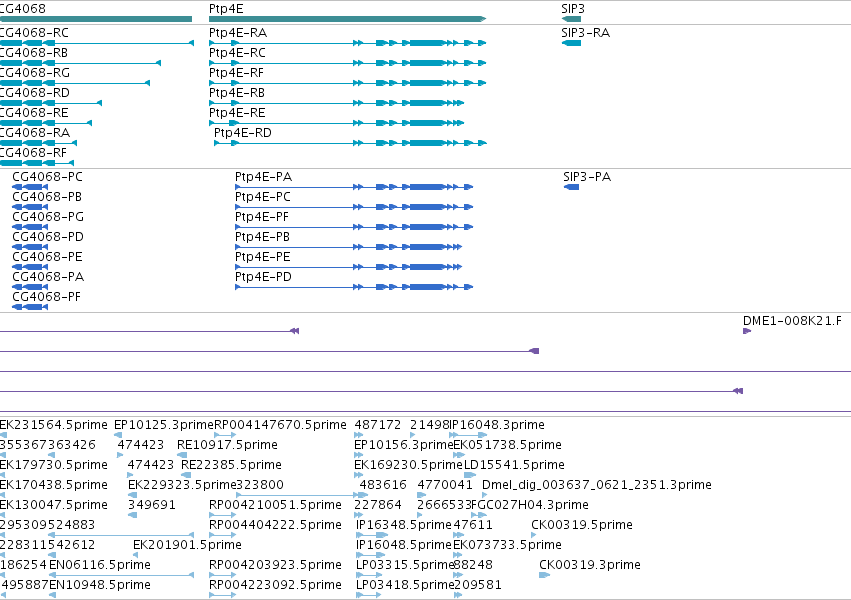
Task: Select EST EP10156.3prime
Action: (x=403, y=445)
